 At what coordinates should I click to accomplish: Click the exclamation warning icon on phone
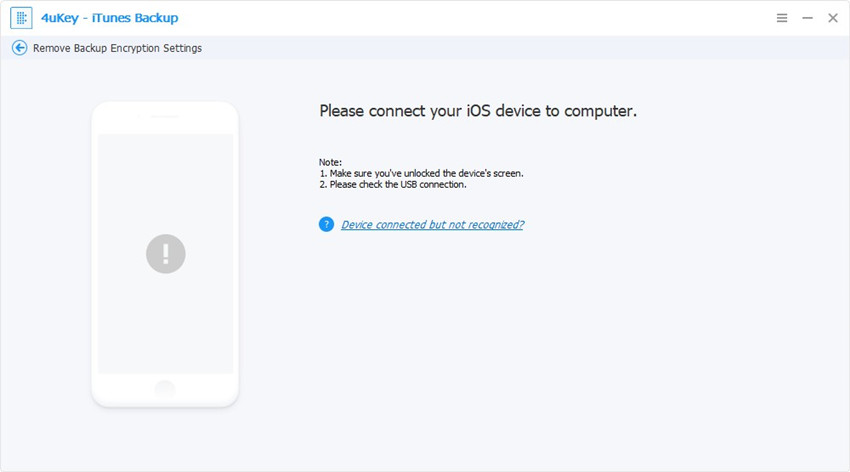tap(165, 254)
